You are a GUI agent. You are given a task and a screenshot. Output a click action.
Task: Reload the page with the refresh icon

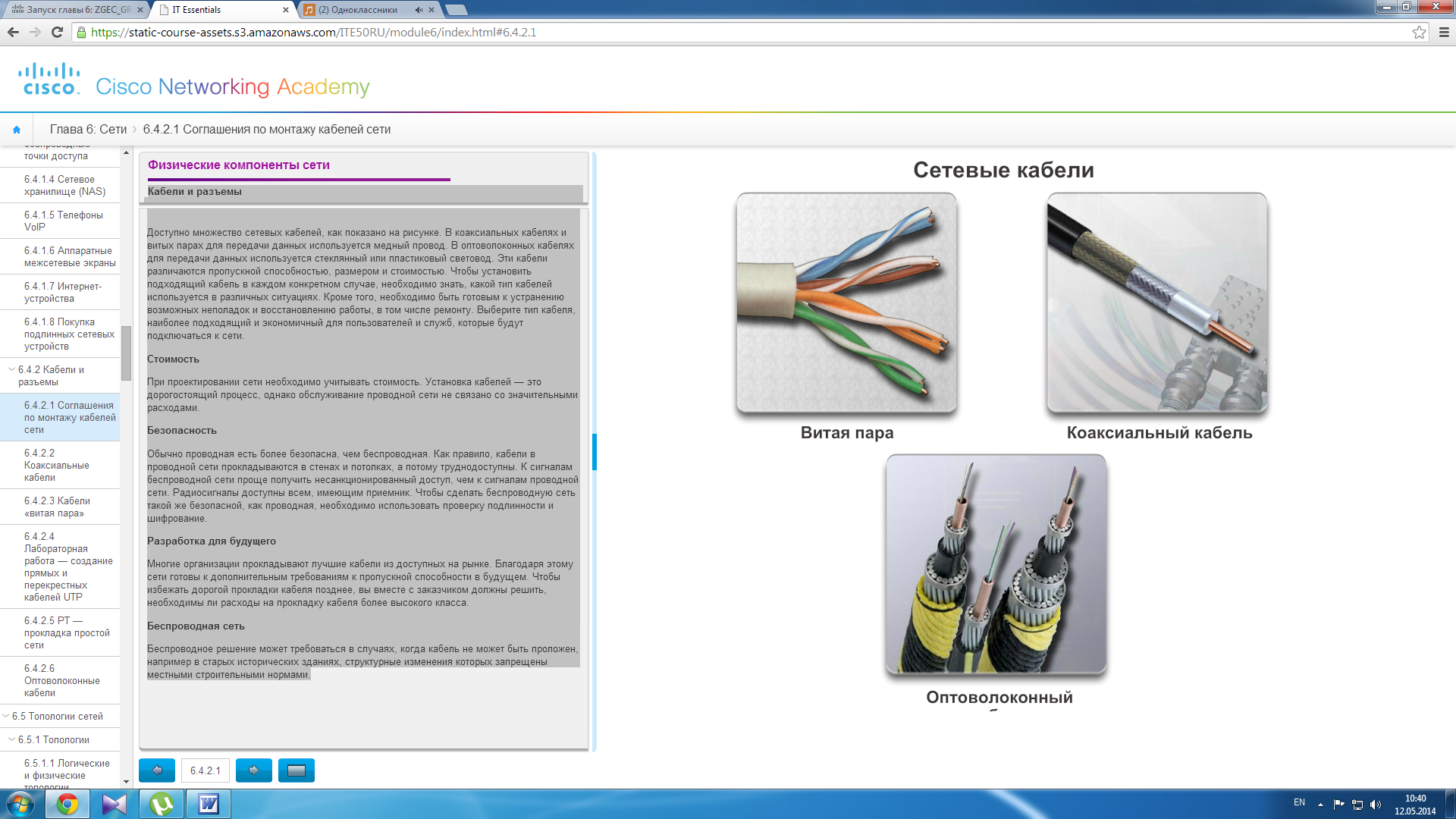(57, 32)
